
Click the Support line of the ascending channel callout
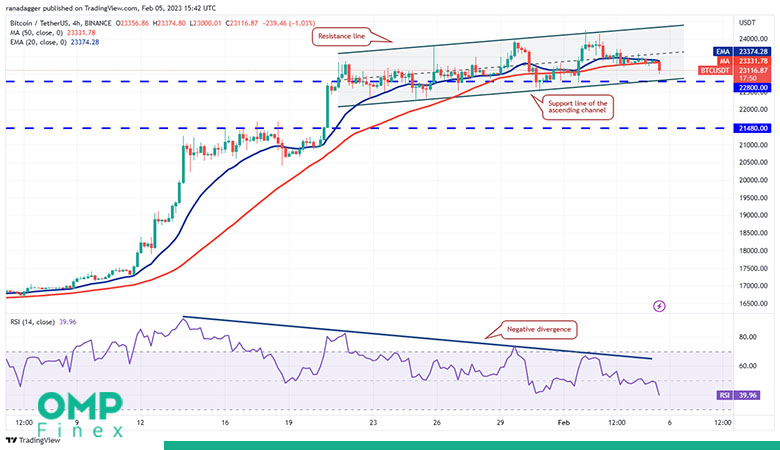click(x=578, y=107)
